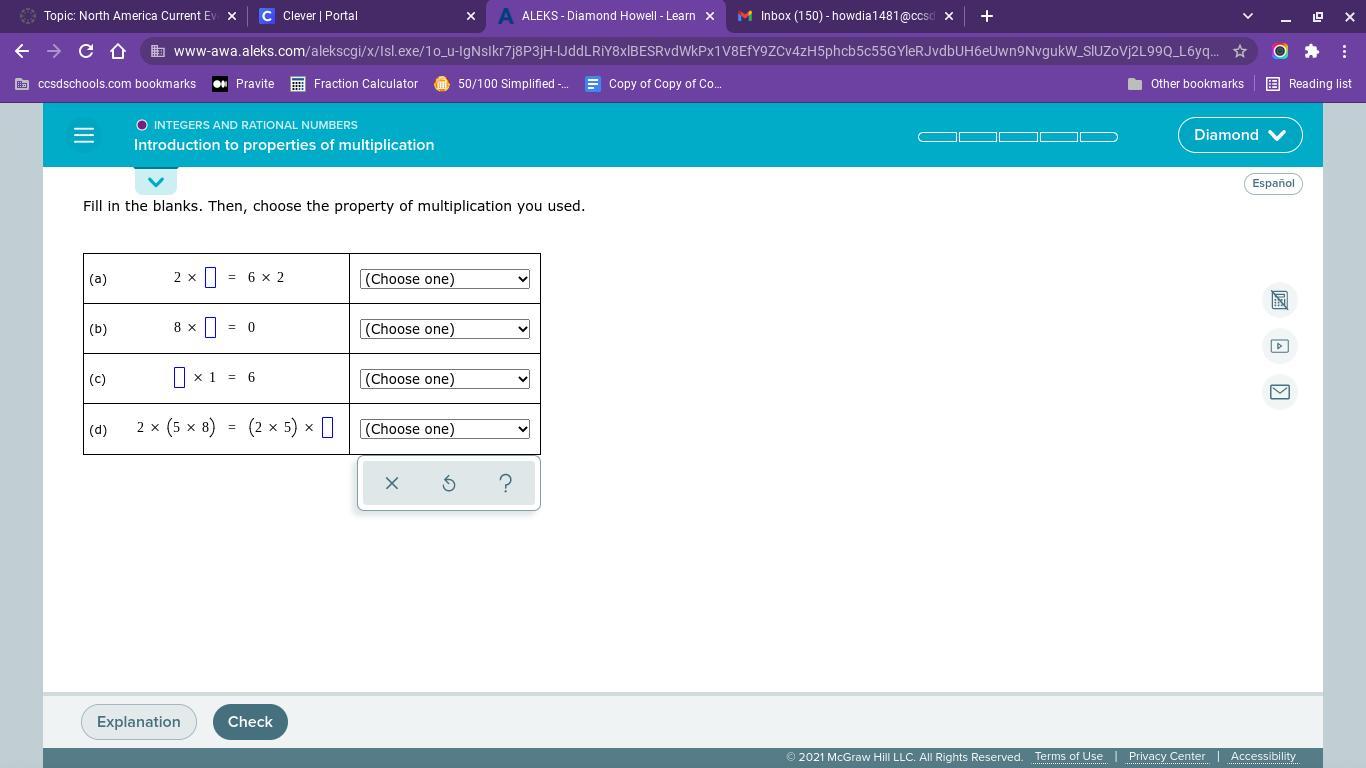Open the ALEKS hamburger menu
The width and height of the screenshot is (1366, 768).
[x=84, y=135]
